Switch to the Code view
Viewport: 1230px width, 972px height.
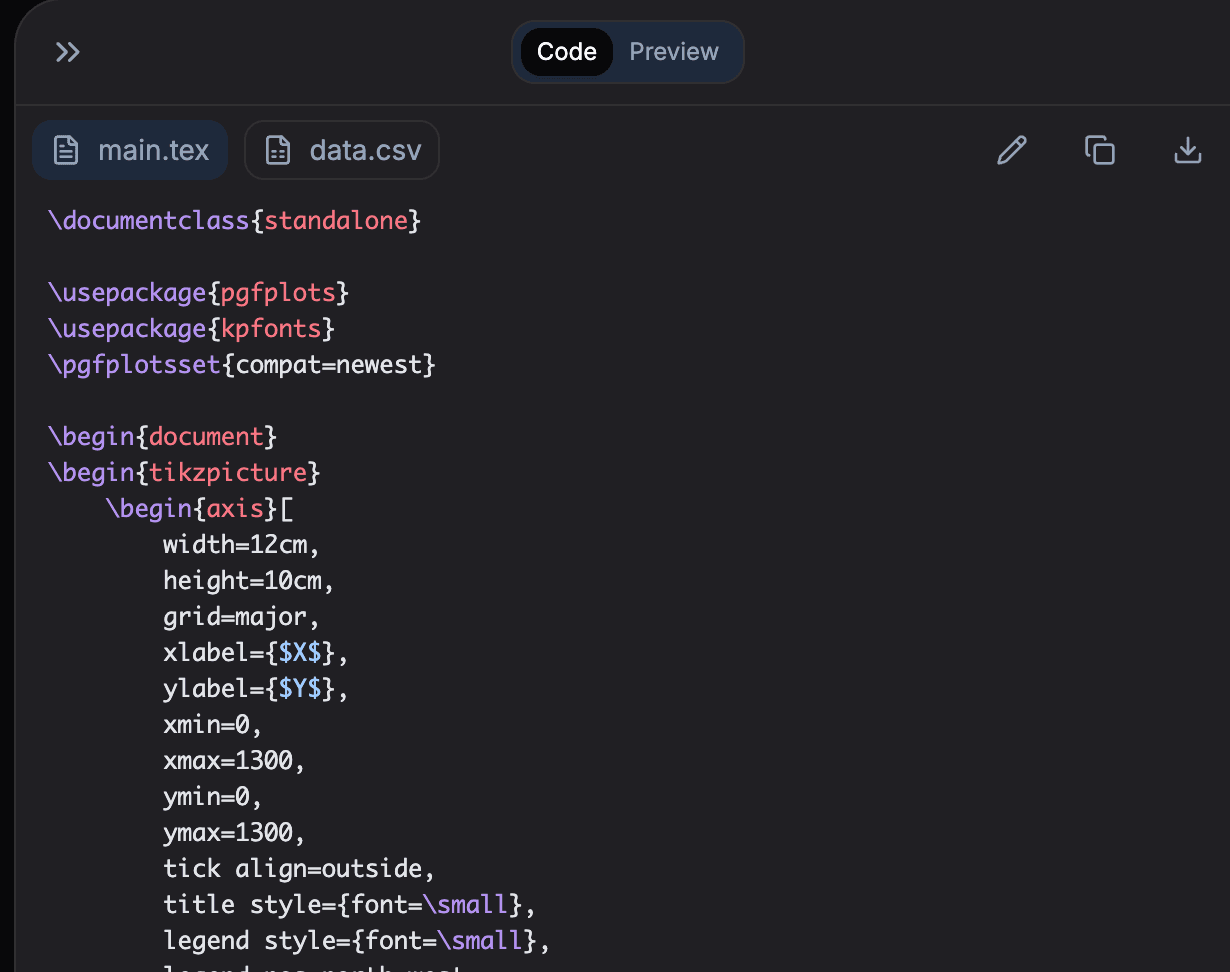tap(566, 52)
